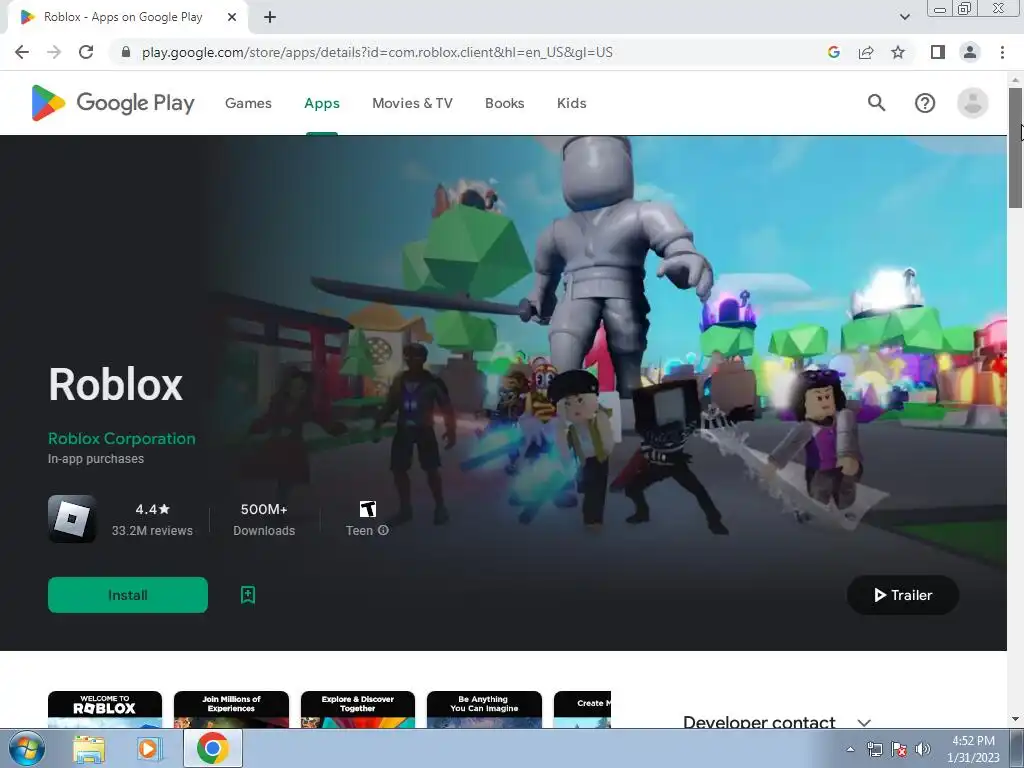
Task: Click the browser forward arrow
Action: point(54,52)
